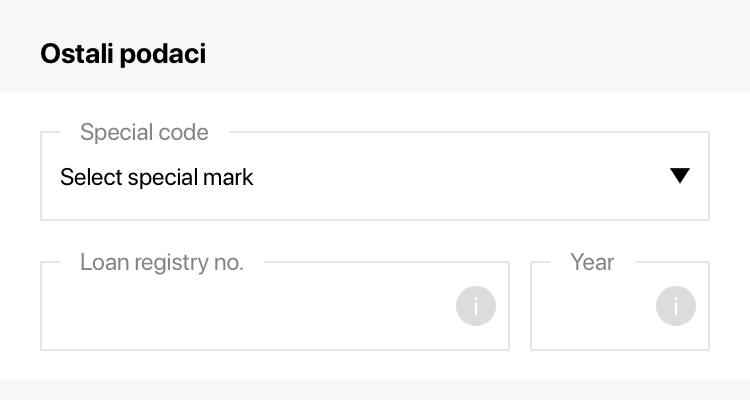This screenshot has width=750, height=400.
Task: Expand the Special code dropdown arrow
Action: pos(680,176)
